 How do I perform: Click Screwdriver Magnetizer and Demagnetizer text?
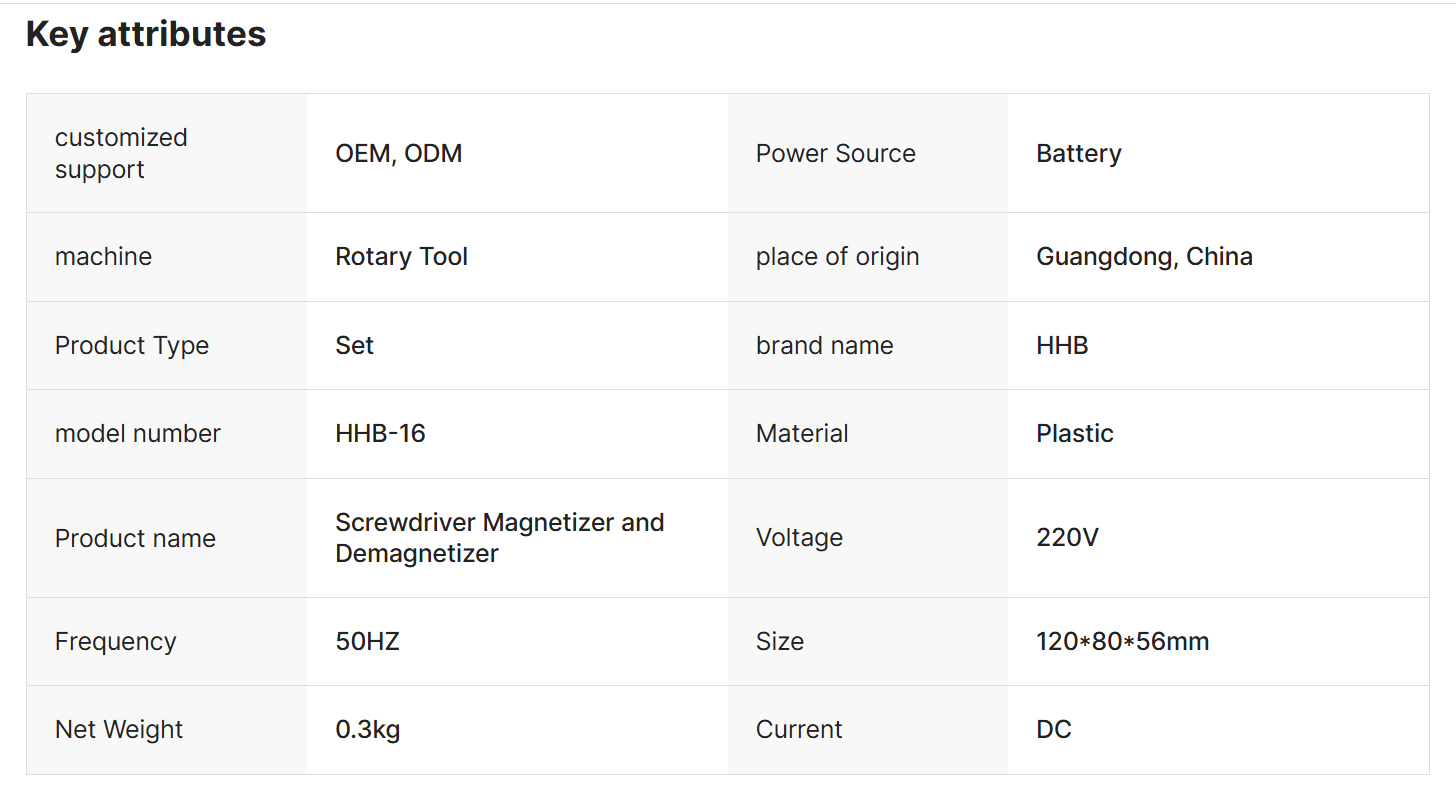[x=499, y=537]
